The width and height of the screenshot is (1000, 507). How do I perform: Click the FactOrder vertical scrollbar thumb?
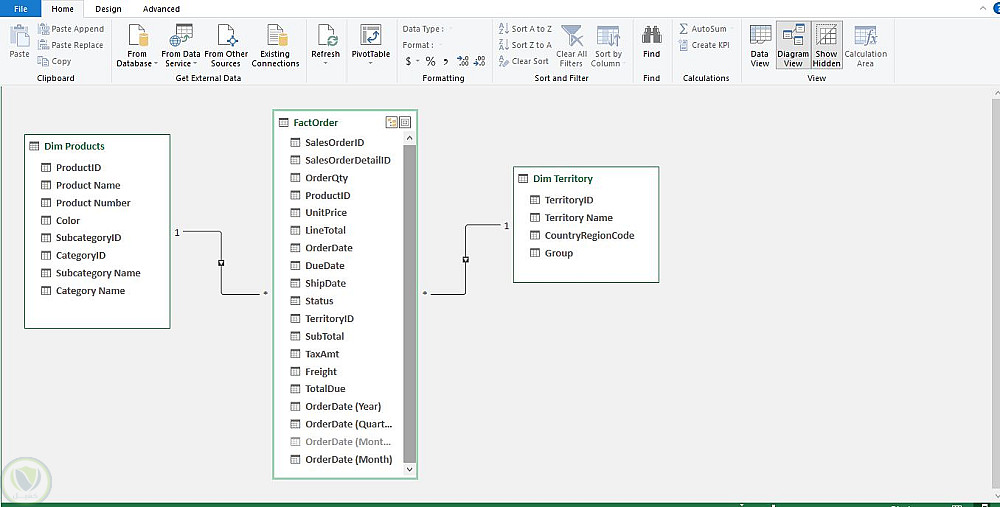tap(409, 304)
